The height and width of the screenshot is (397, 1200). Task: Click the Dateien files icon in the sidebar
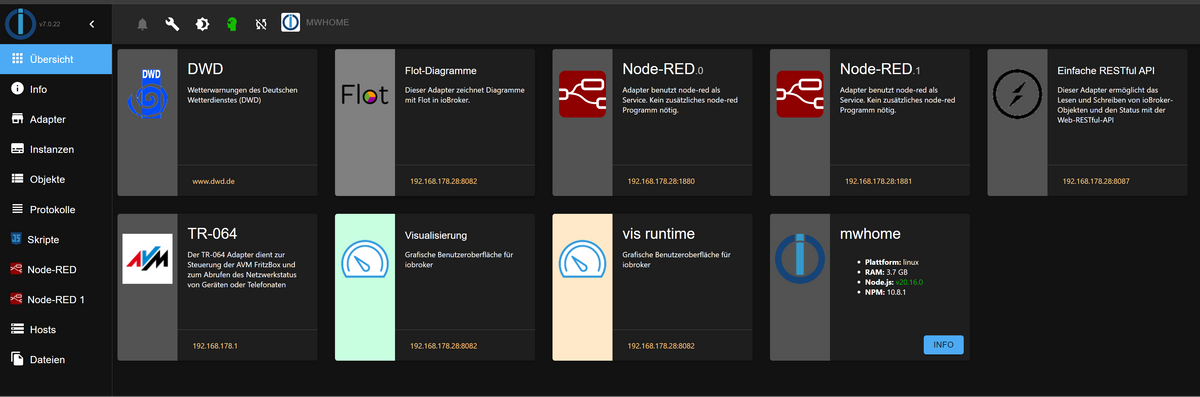point(17,359)
